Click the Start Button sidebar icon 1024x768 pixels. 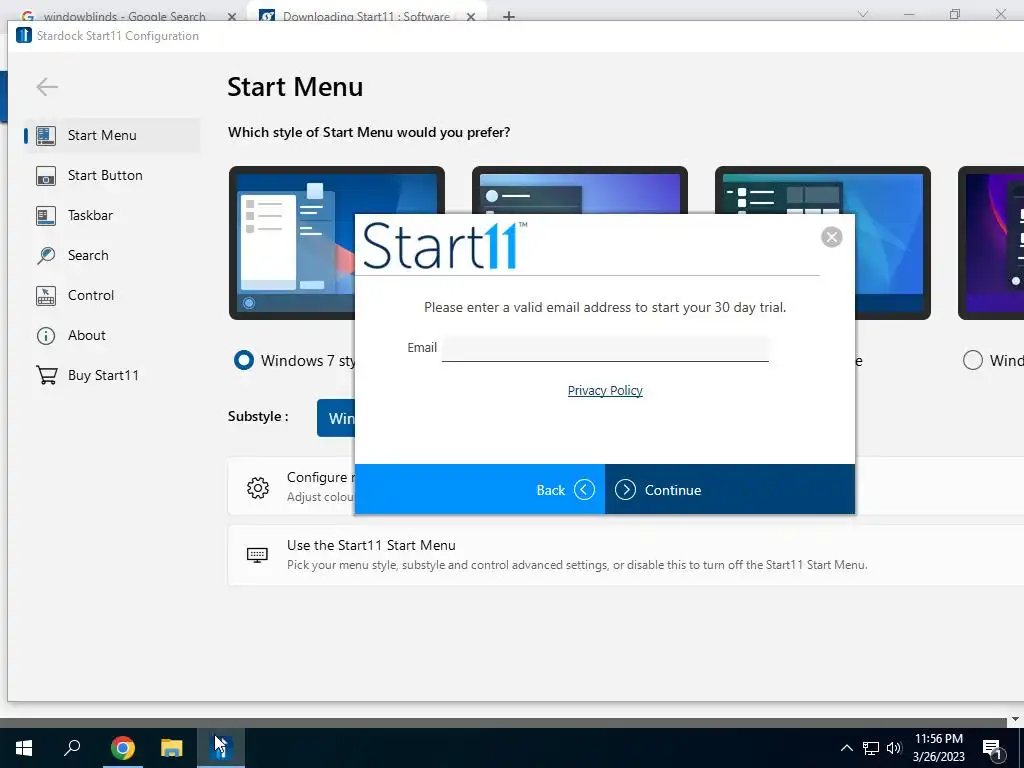tap(46, 175)
